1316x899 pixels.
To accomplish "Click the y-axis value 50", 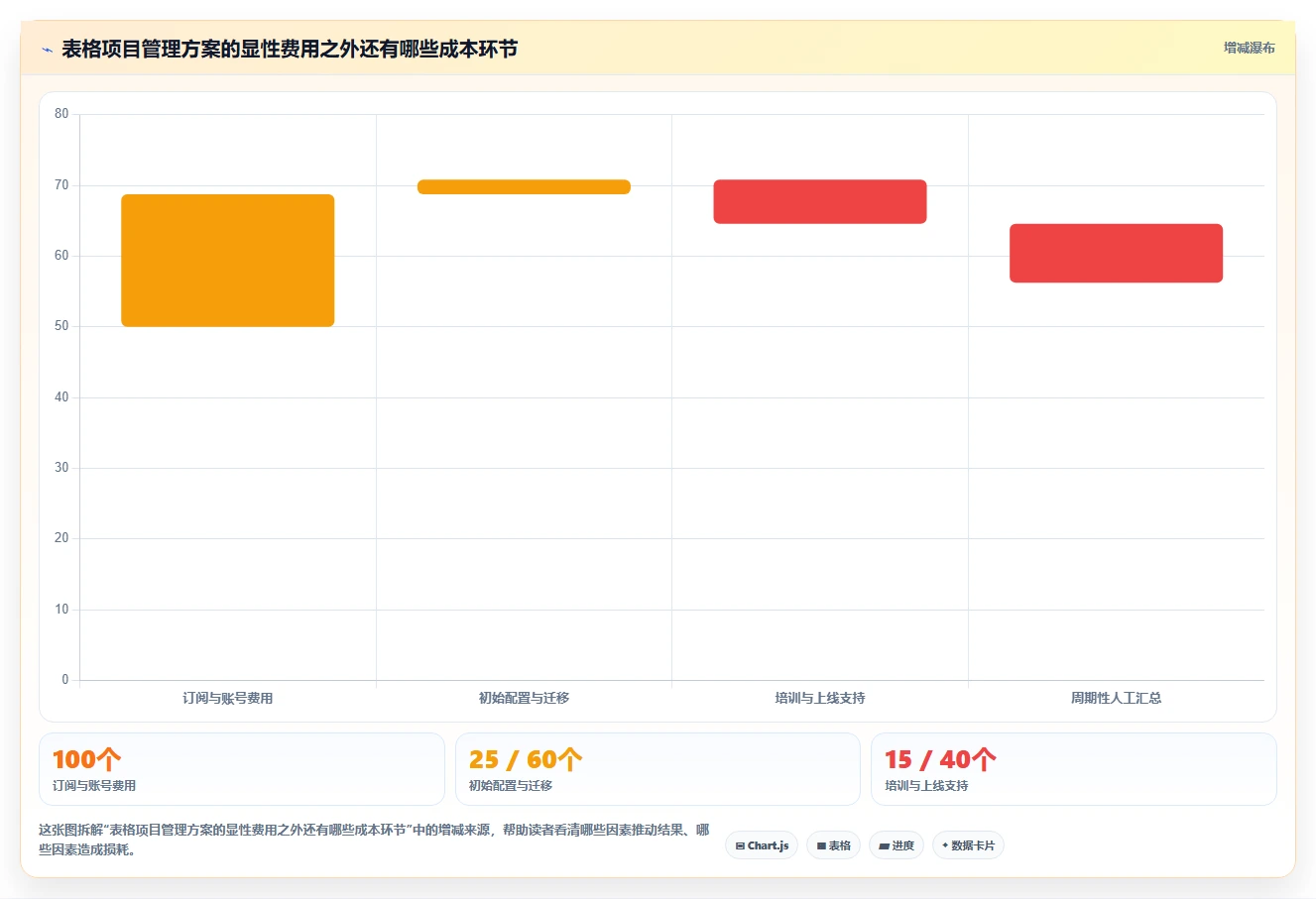I will [61, 326].
